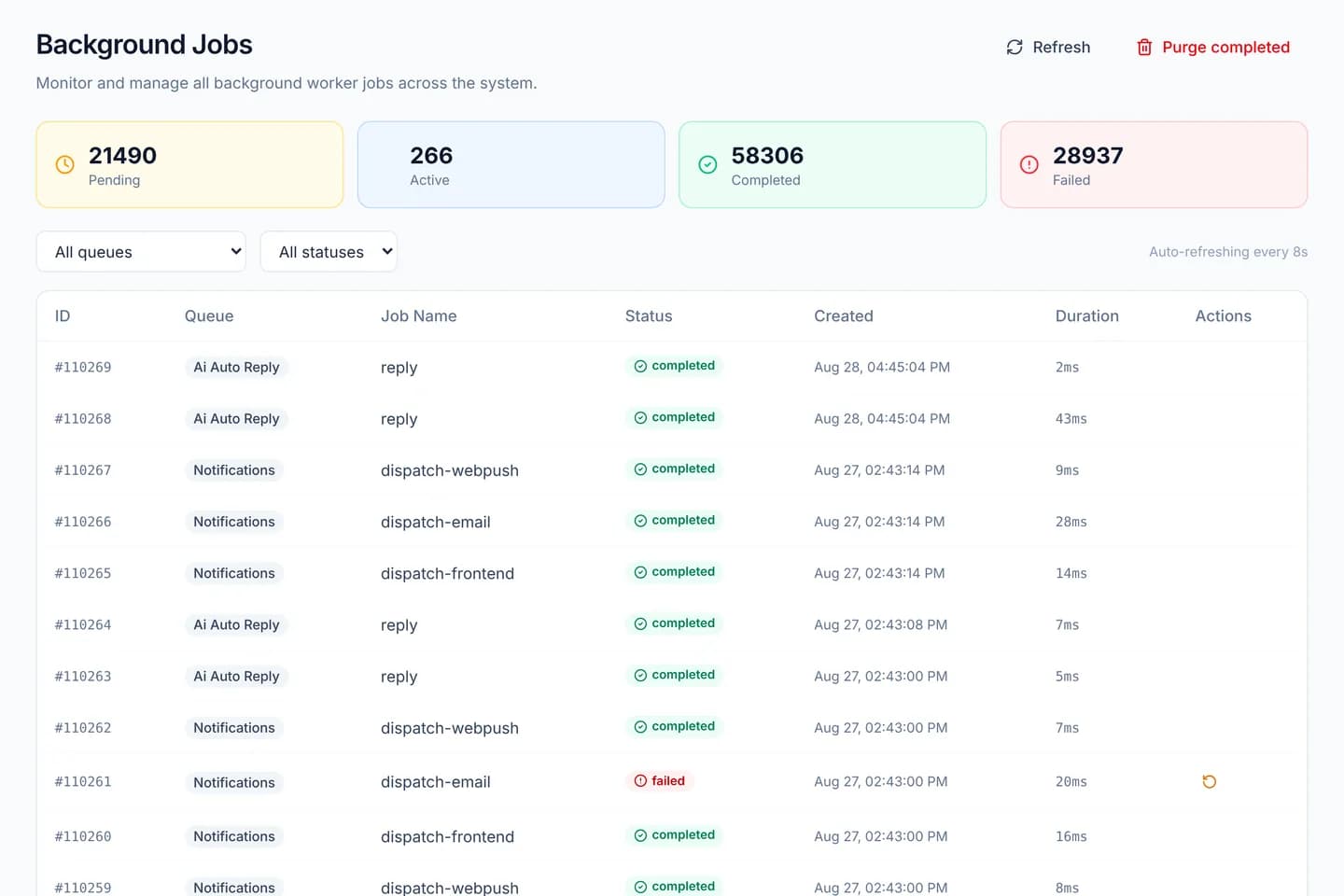Click the 20ms duration of failed job
Screen dimensions: 1344x896
(1071, 781)
